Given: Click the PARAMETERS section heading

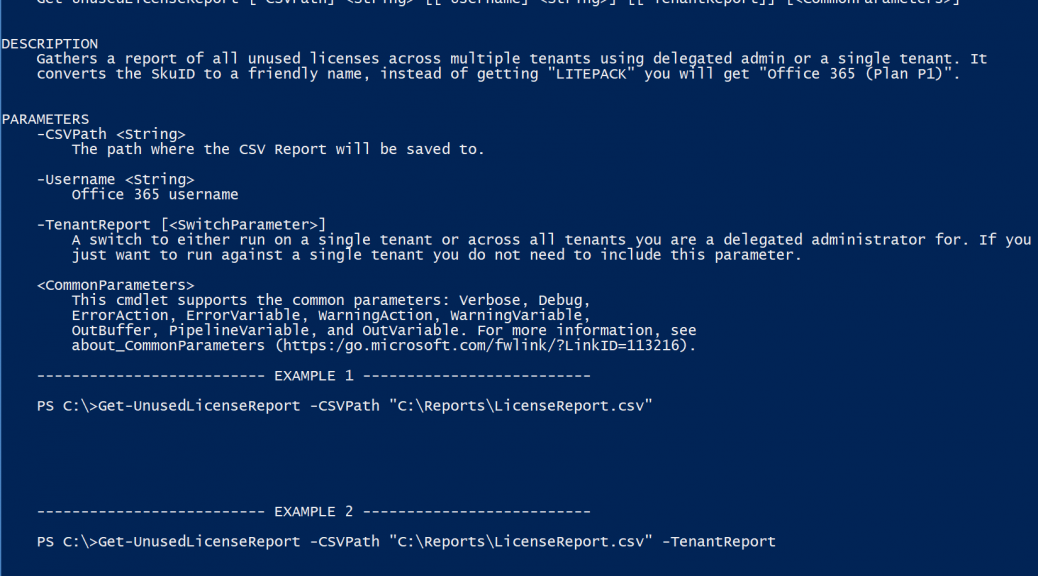Looking at the screenshot, I should 45,119.
